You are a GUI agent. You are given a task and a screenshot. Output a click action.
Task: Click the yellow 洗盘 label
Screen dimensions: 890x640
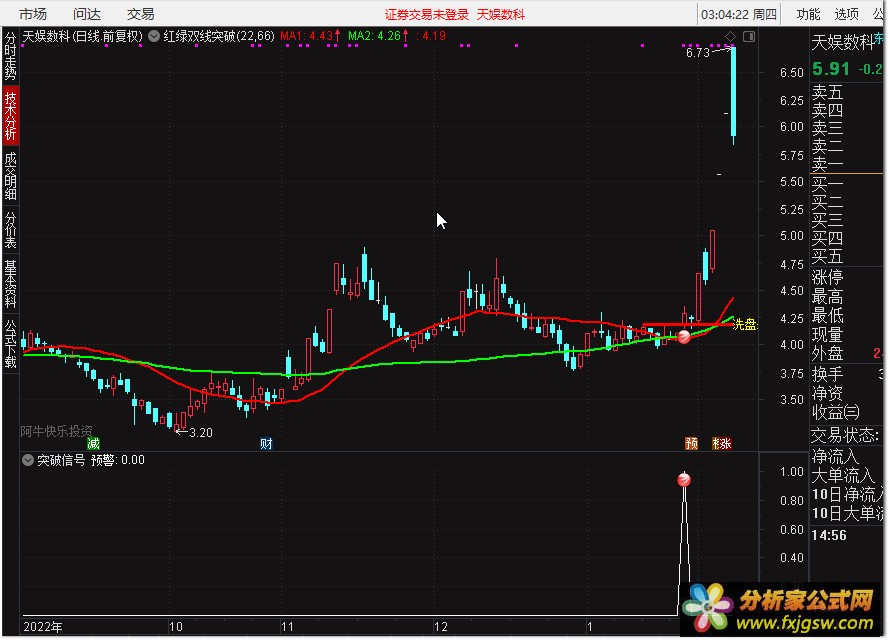pyautogui.click(x=745, y=325)
